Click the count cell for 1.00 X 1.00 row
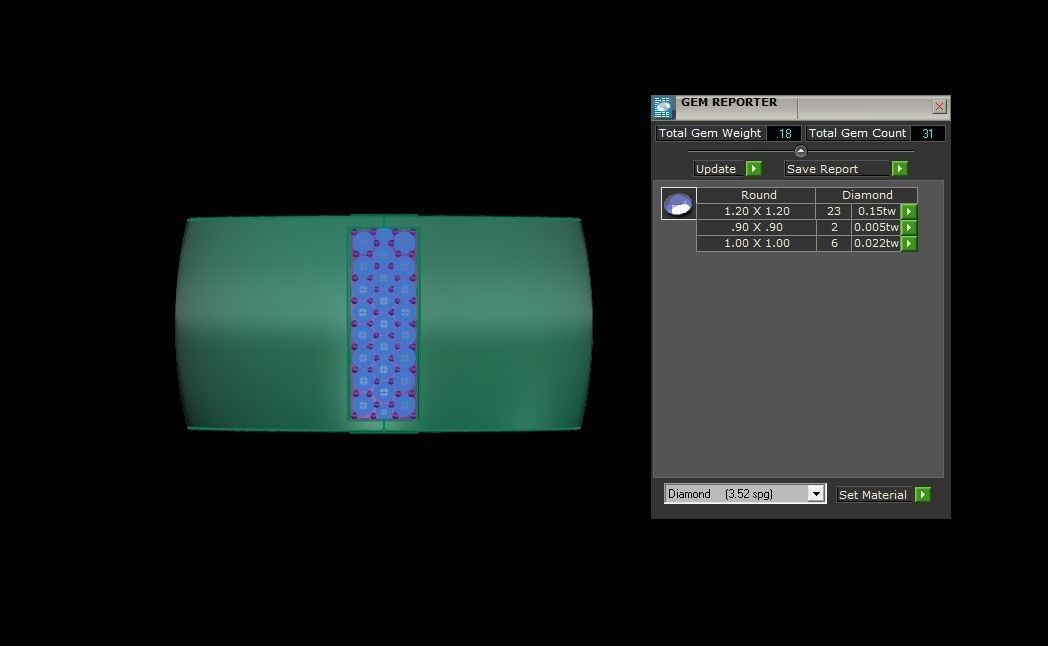The image size is (1048, 646). 833,243
